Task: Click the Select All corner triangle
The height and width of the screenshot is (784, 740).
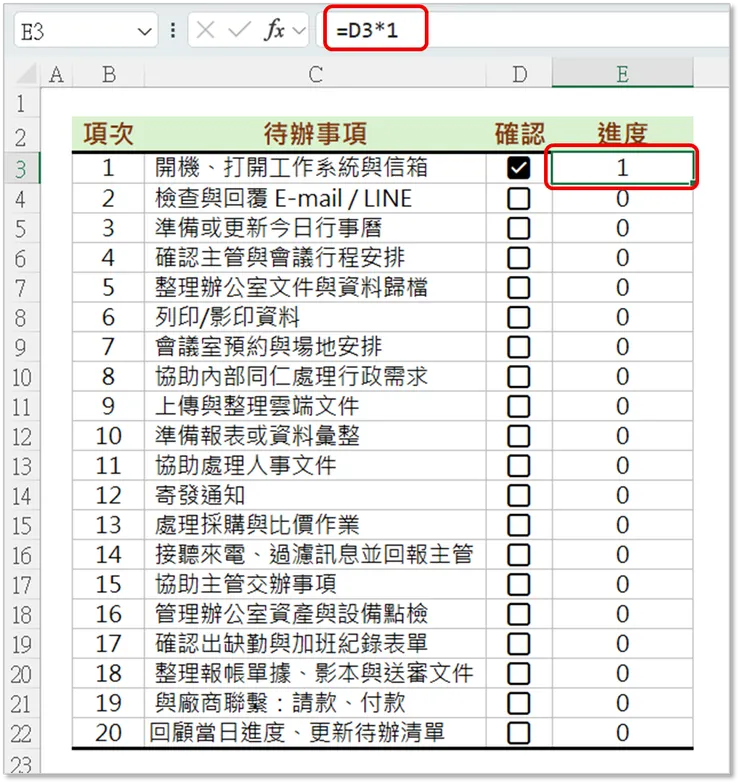Action: pyautogui.click(x=26, y=74)
